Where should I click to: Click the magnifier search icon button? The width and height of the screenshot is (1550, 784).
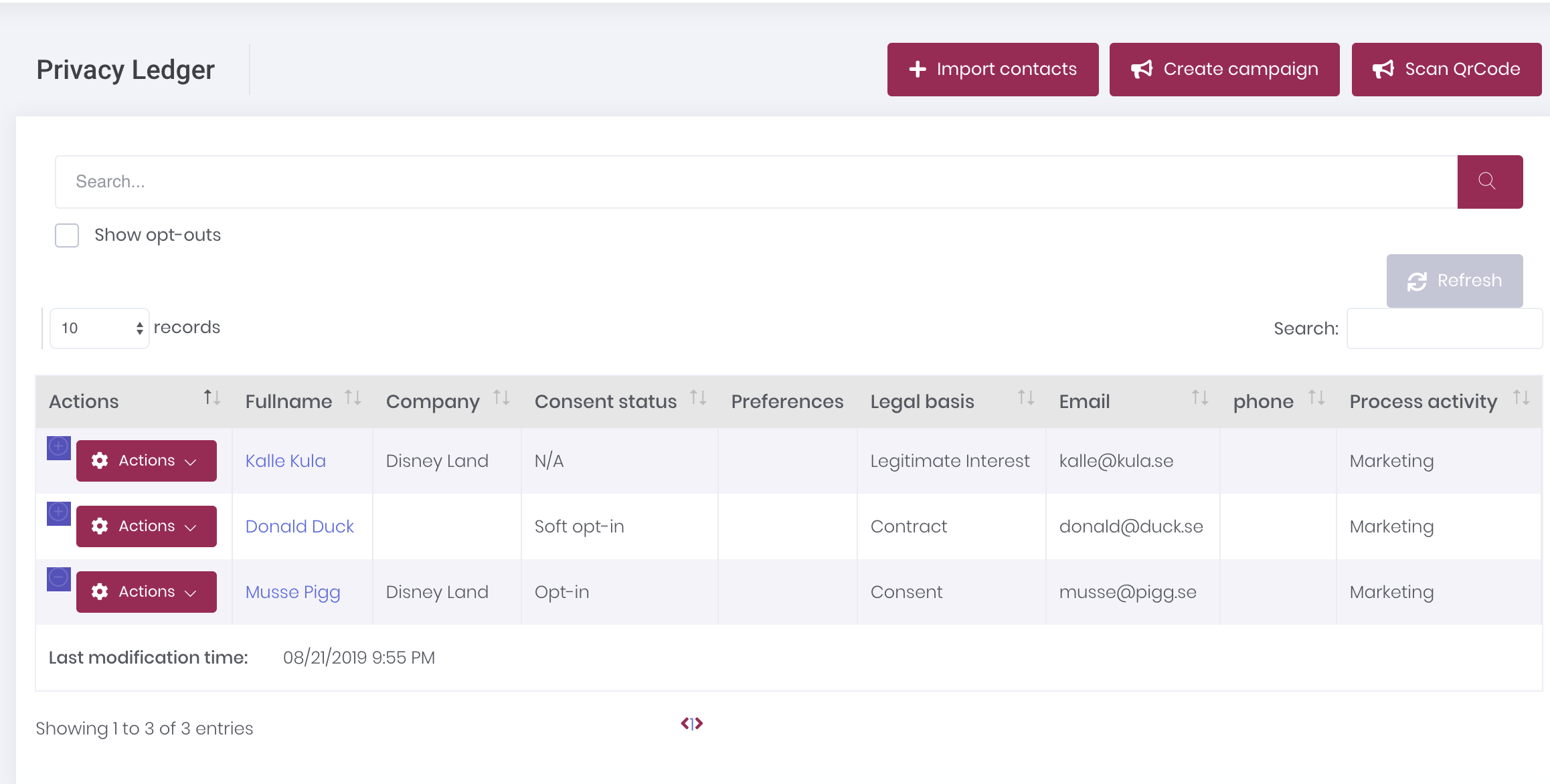(1489, 182)
